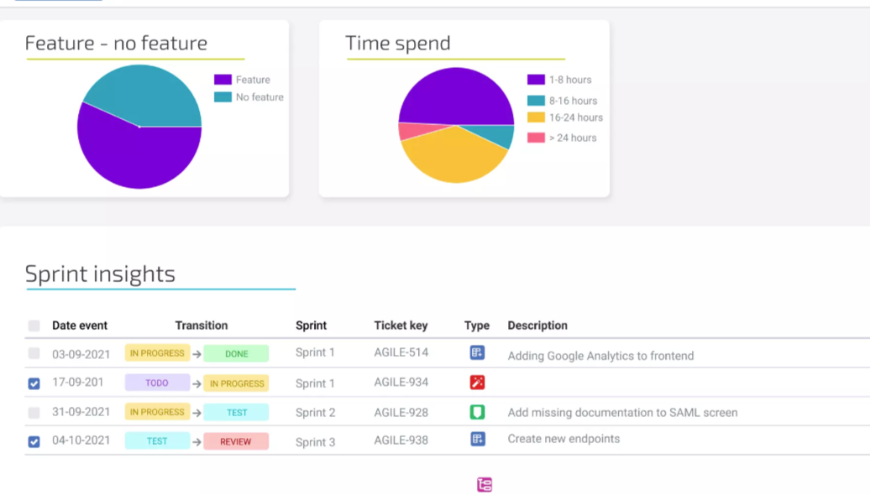Click the Sprint column header
870x495 pixels.
(311, 326)
